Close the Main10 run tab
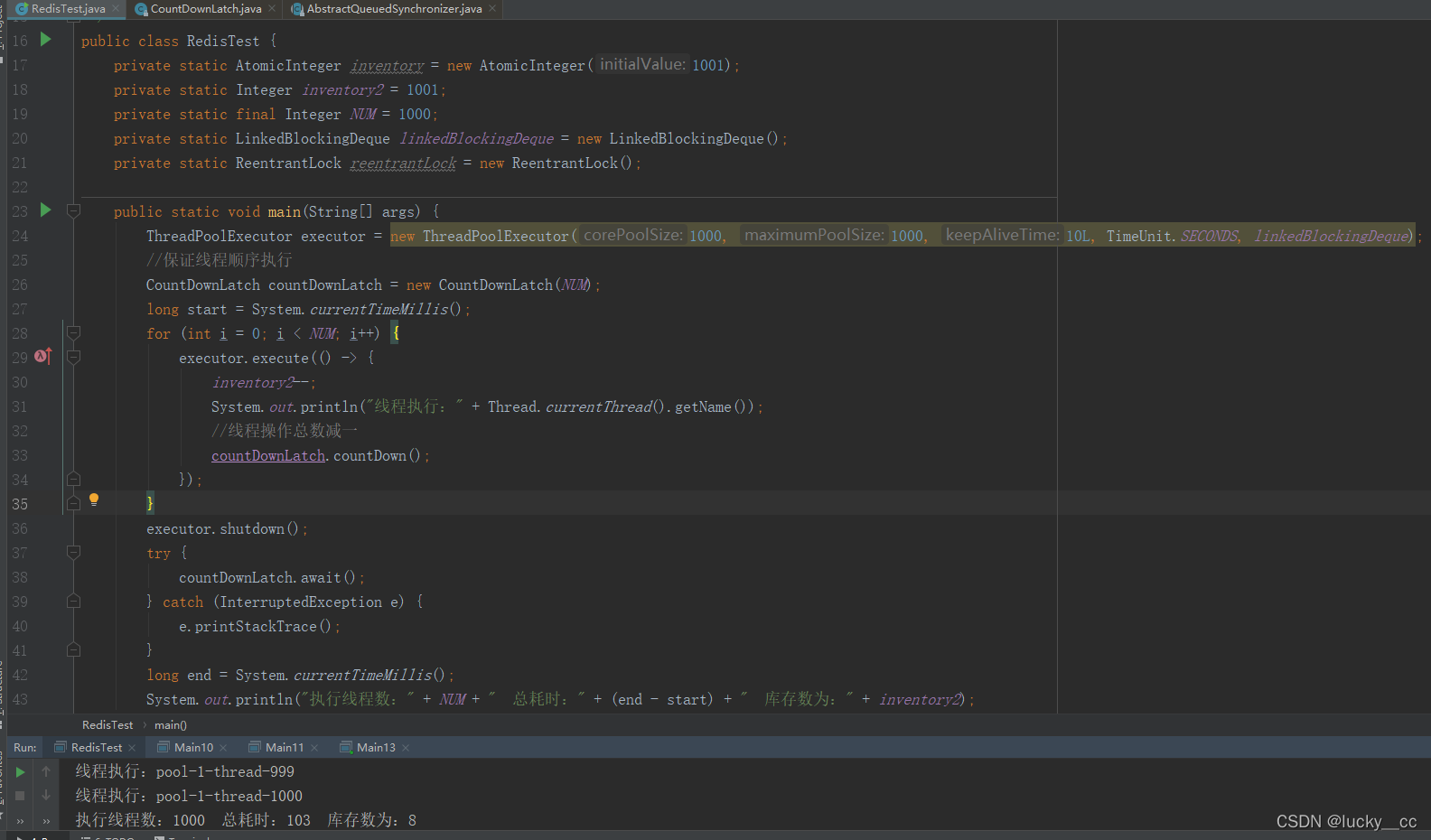This screenshot has width=1431, height=840. pyautogui.click(x=223, y=748)
